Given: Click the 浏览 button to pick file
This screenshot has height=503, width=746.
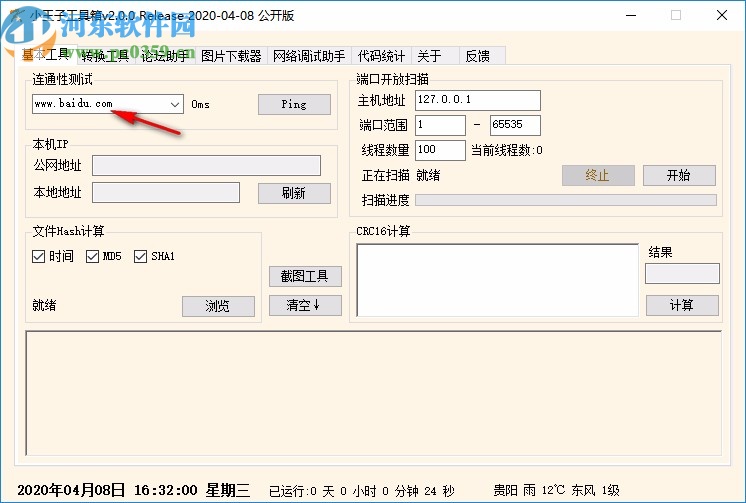Looking at the screenshot, I should point(218,306).
